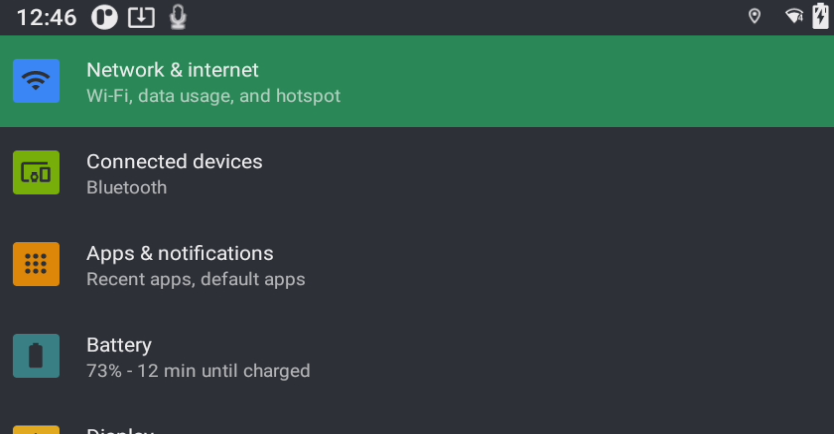This screenshot has height=434, width=834.
Task: Click the orange Apps grid icon
Action: (x=36, y=264)
